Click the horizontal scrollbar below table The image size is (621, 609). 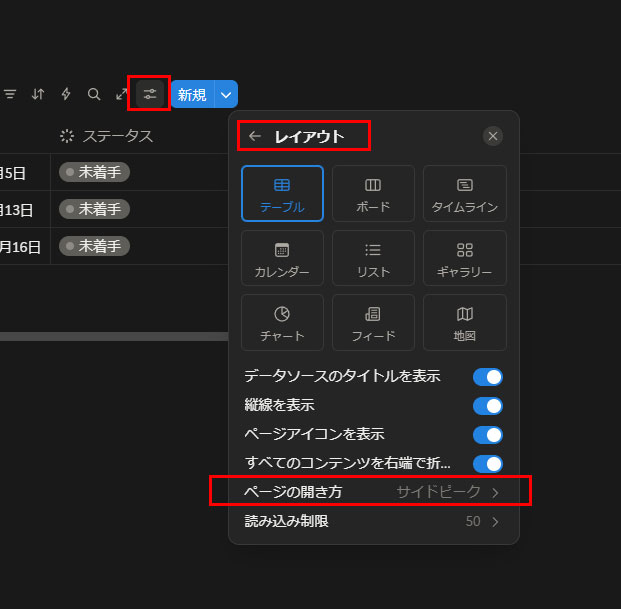click(x=110, y=337)
